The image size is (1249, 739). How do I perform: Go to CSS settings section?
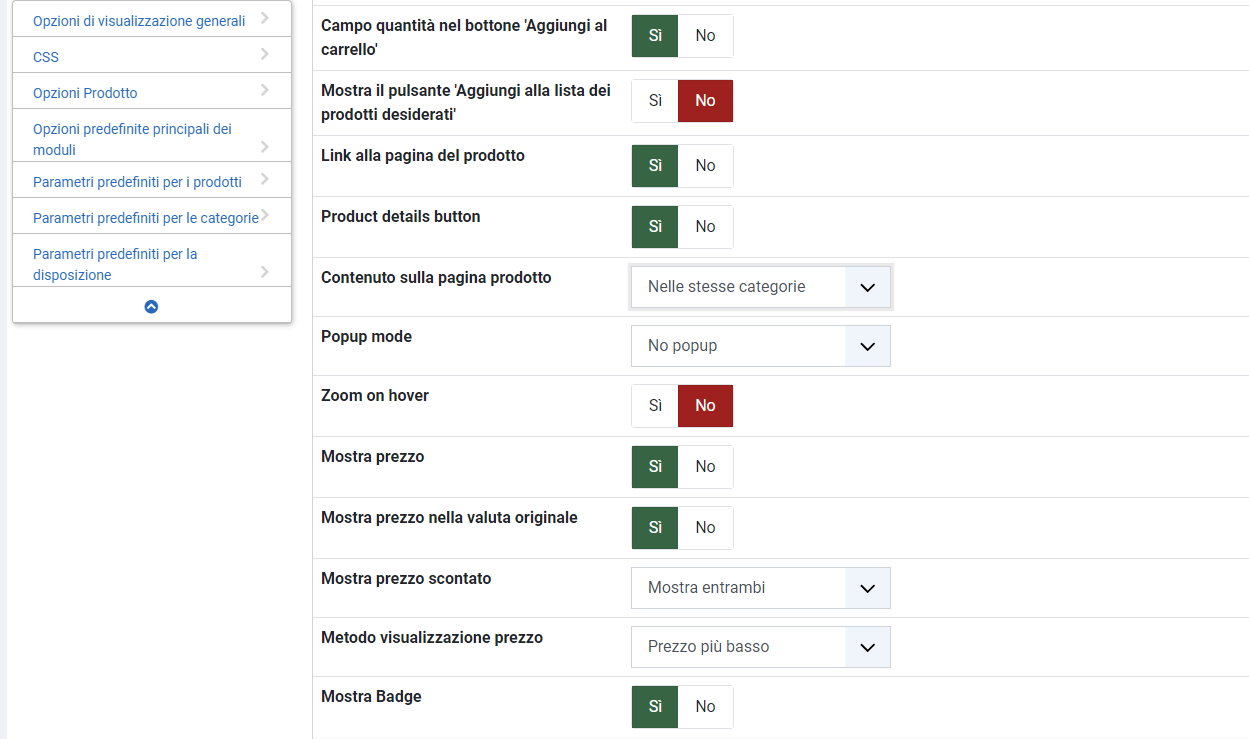click(x=46, y=57)
